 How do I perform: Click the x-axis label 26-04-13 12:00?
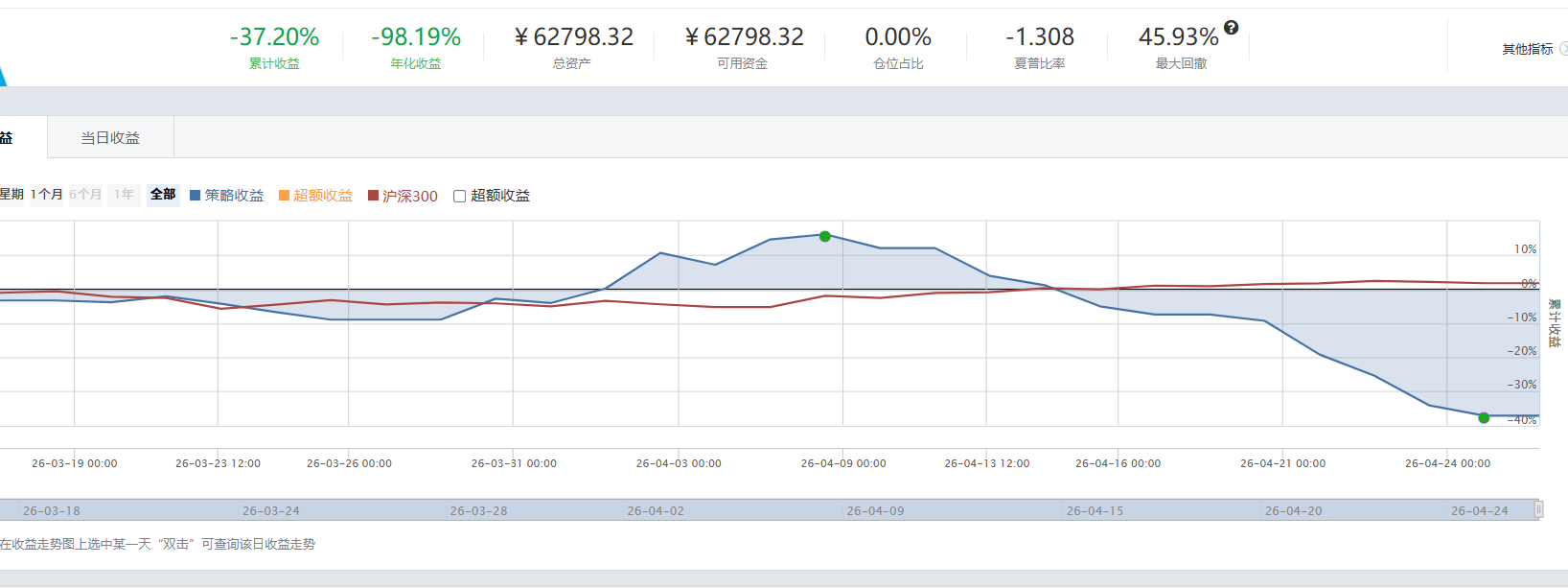click(x=987, y=463)
